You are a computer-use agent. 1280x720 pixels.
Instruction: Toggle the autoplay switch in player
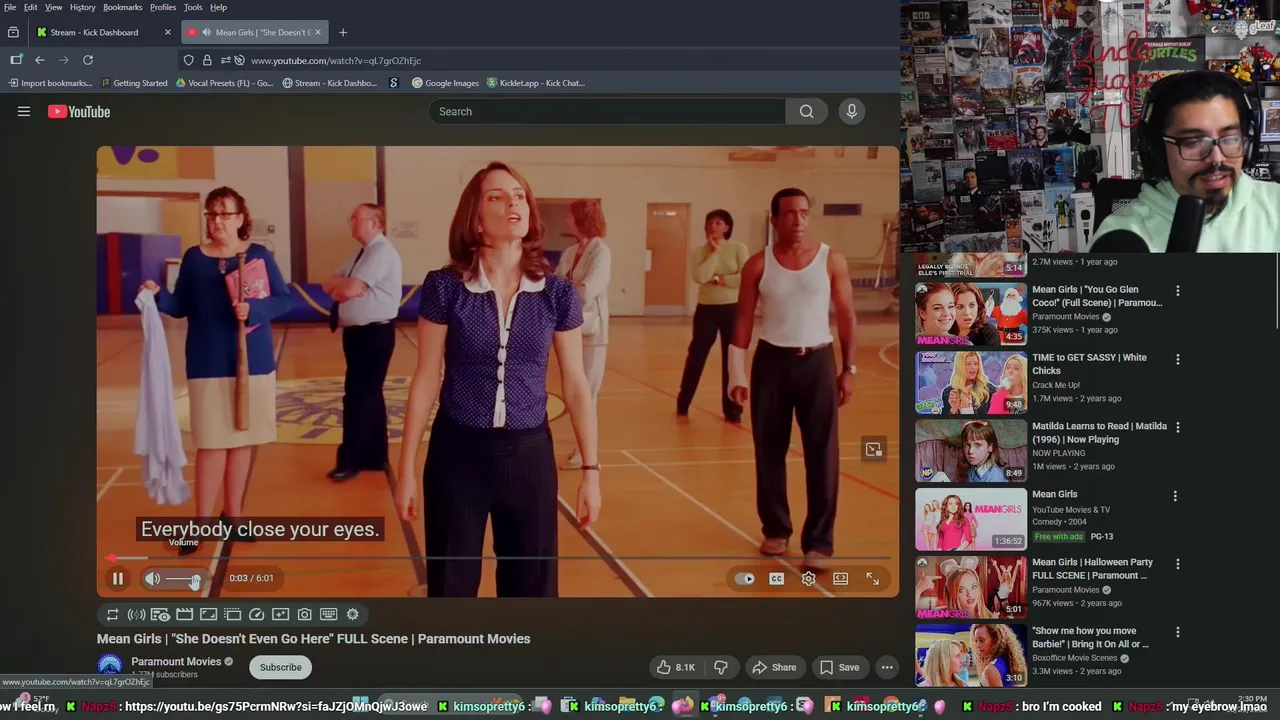[744, 578]
